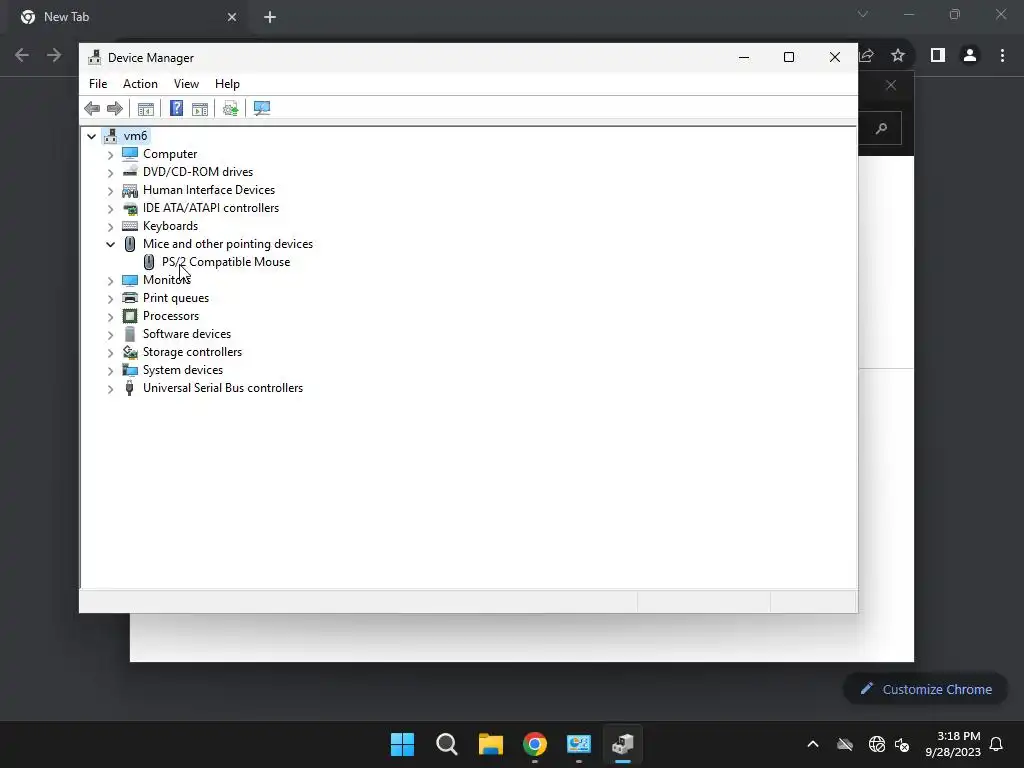Click Chrome share page icon
Viewport: 1024px width, 768px height.
coord(867,56)
